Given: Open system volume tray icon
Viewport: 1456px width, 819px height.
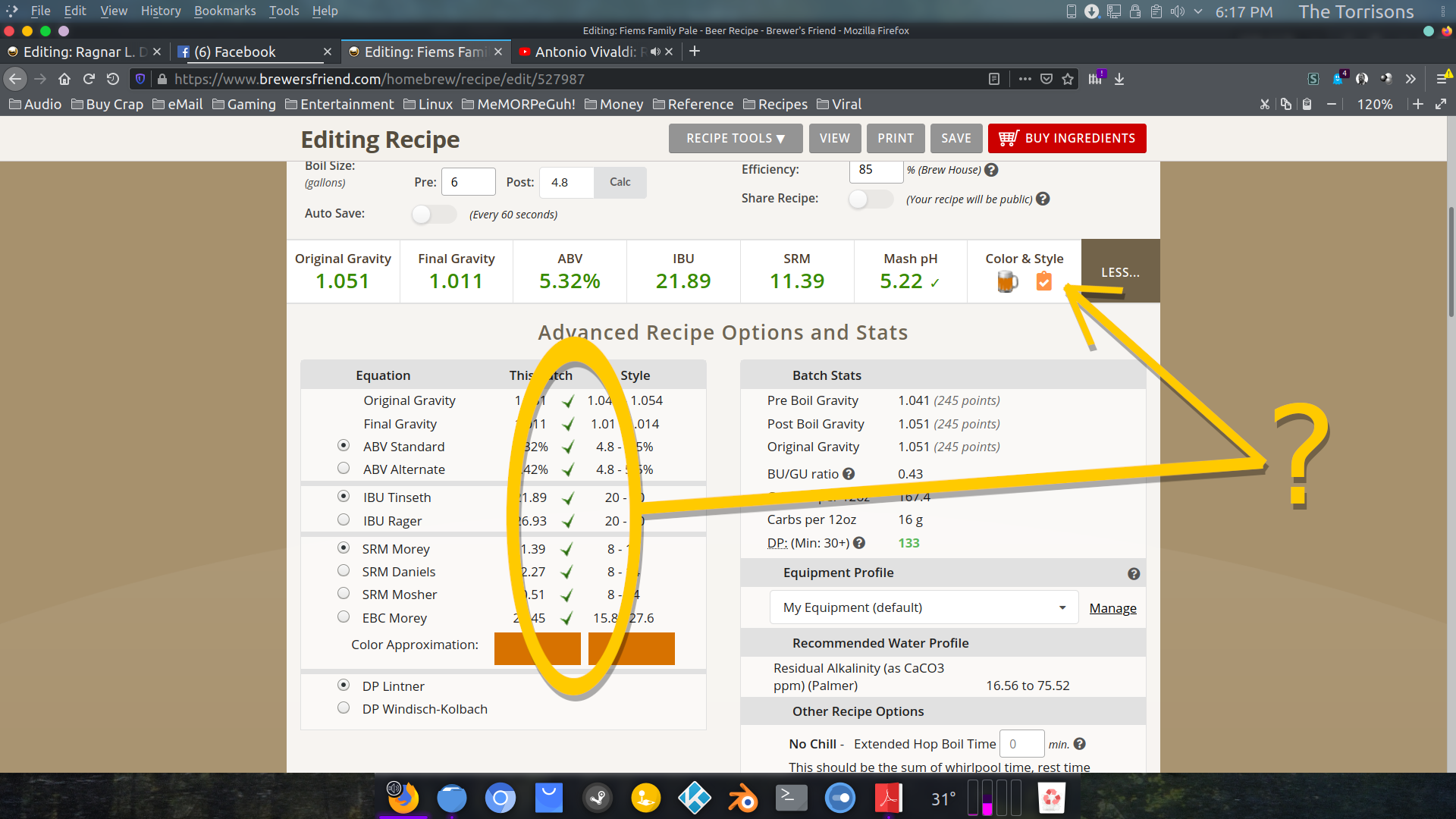Looking at the screenshot, I should click(x=1177, y=11).
